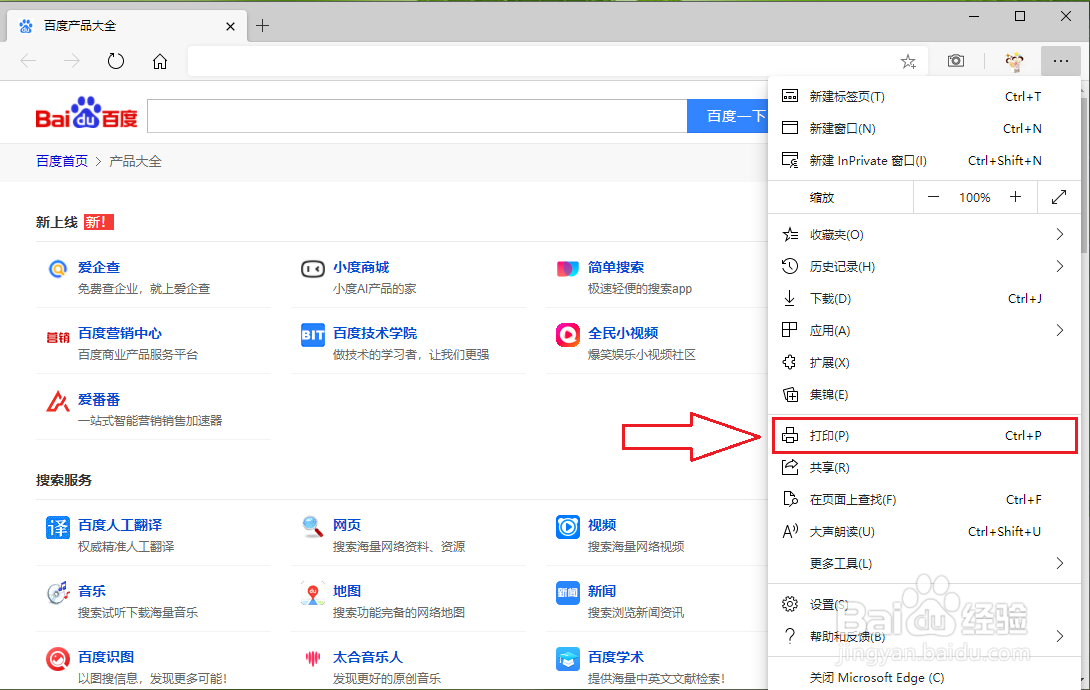Viewport: 1090px width, 690px height.
Task: Click the Baidu search input box
Action: coord(417,116)
